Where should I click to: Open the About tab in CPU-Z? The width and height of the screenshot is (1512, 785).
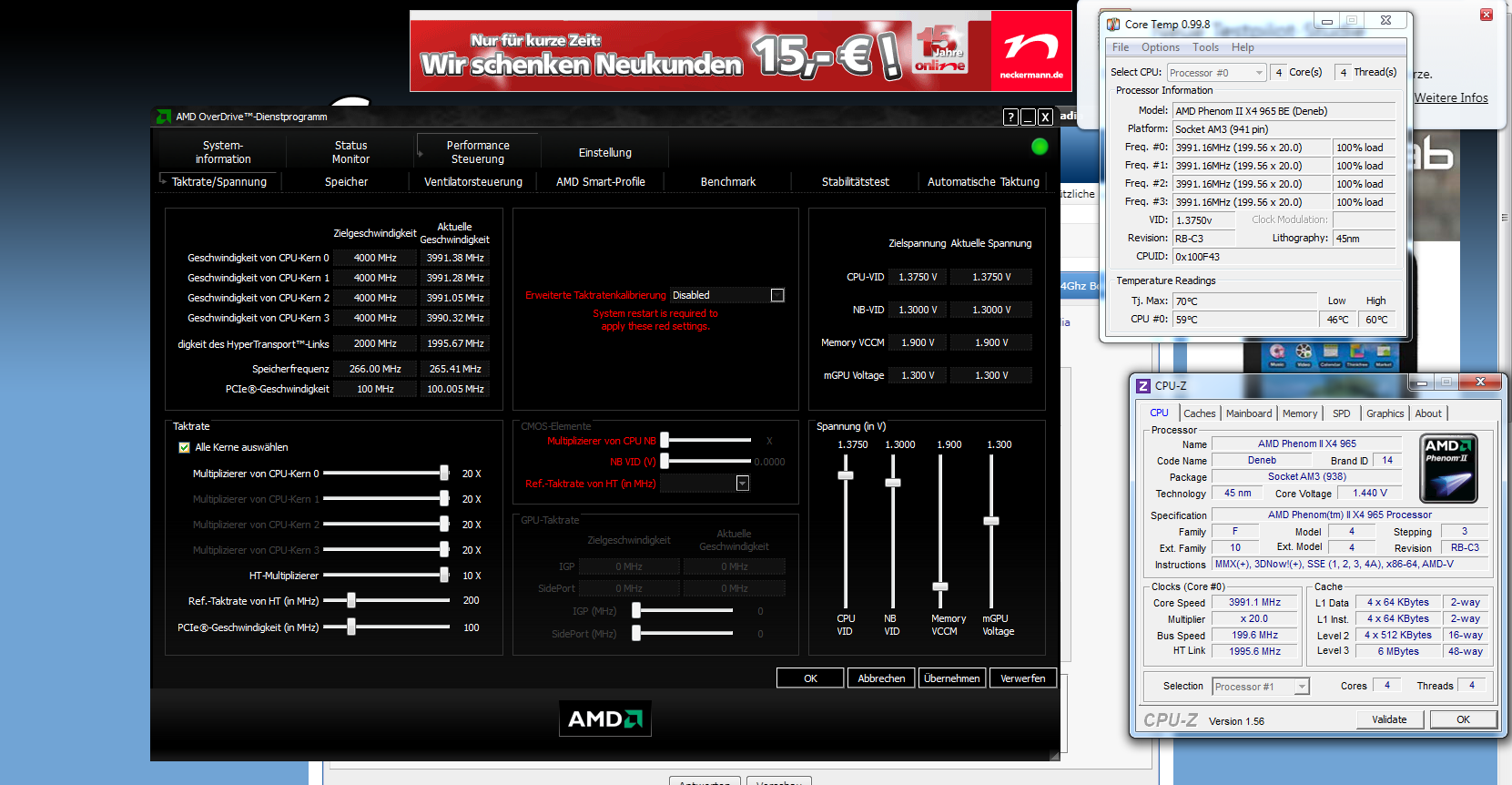tap(1428, 413)
